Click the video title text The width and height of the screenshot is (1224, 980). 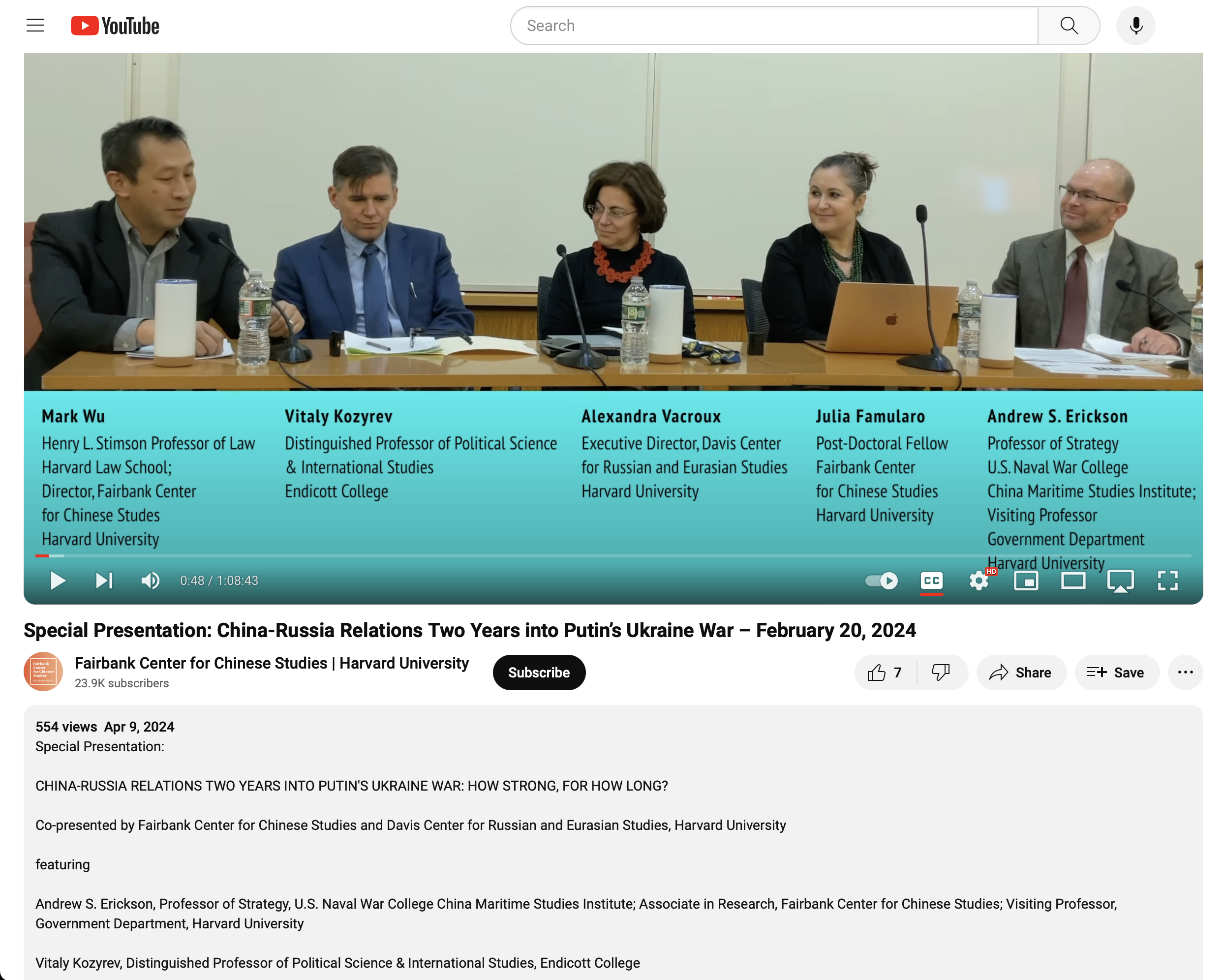(469, 630)
